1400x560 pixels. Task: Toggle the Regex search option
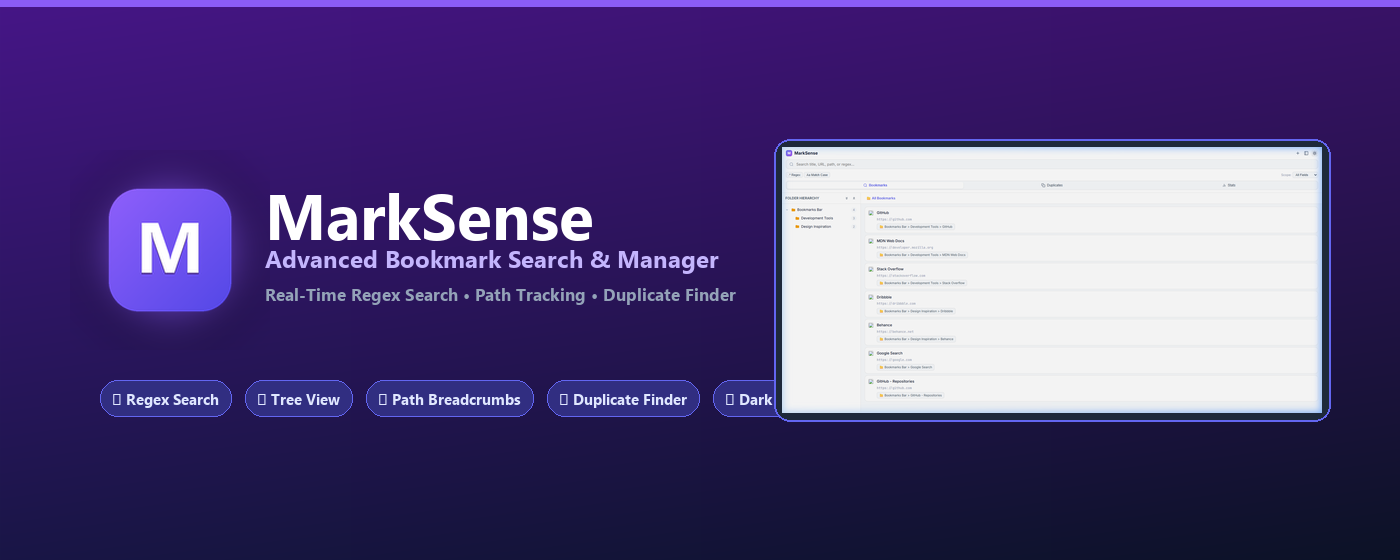point(794,175)
